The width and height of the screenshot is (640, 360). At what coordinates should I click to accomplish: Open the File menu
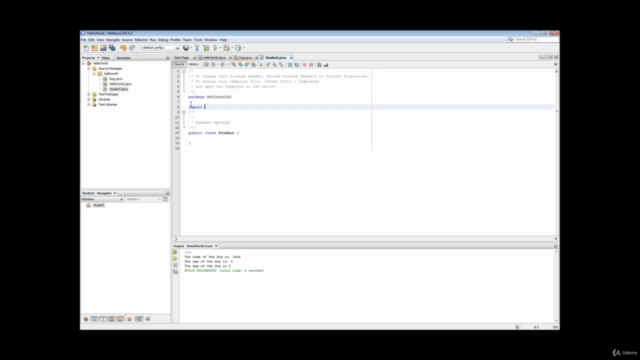83,40
